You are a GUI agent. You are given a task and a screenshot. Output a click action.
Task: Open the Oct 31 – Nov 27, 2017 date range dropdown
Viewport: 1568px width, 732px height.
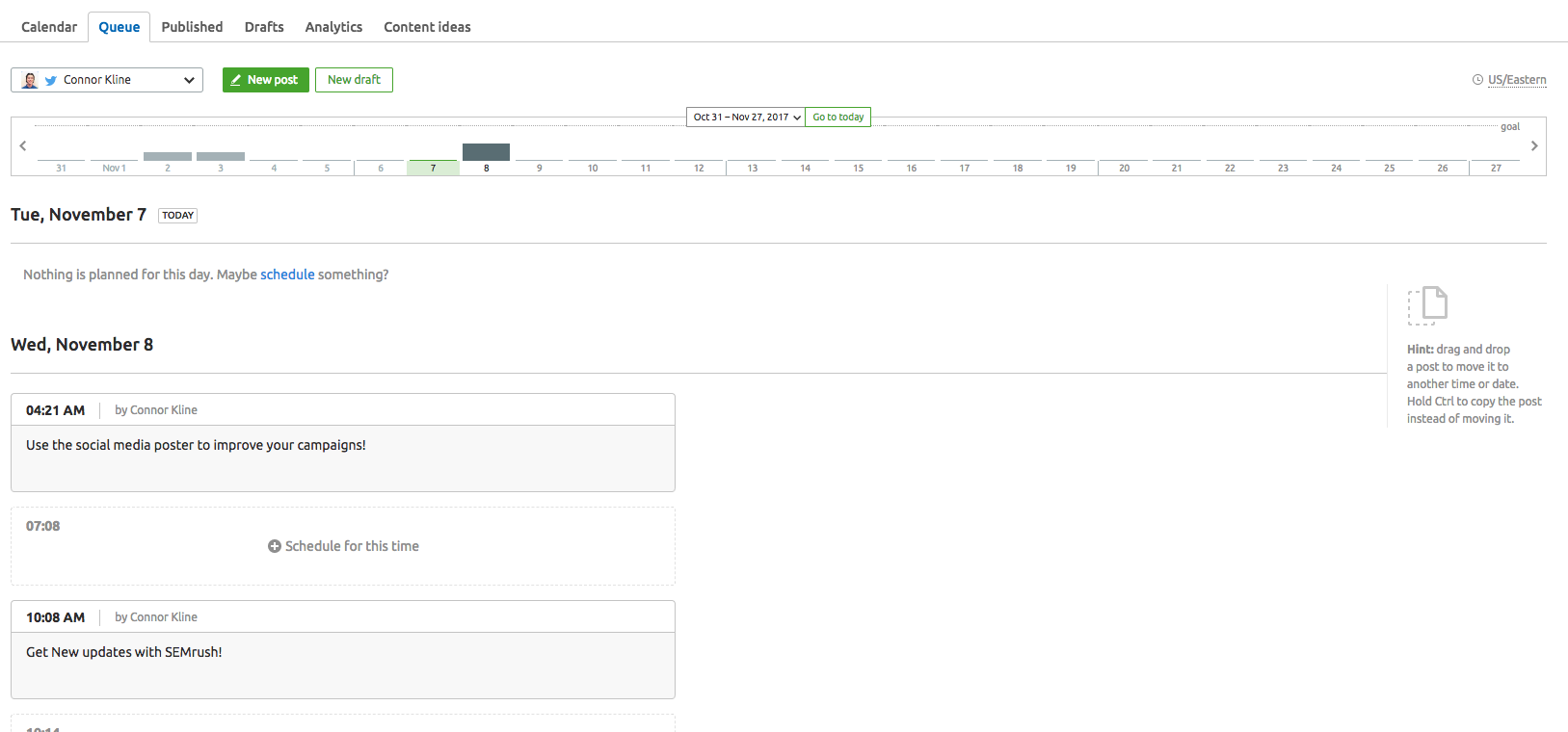click(746, 118)
